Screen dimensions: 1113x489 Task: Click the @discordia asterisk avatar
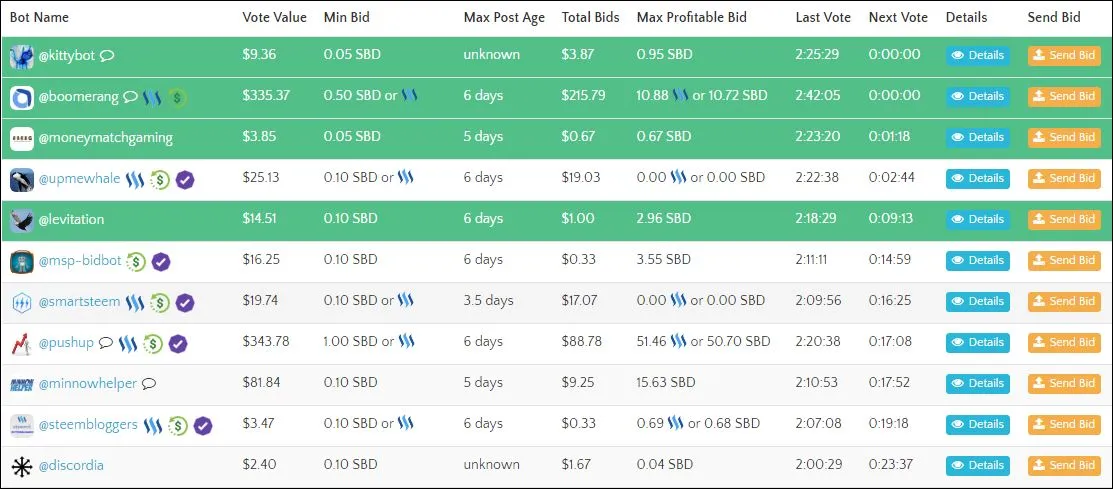(x=21, y=466)
